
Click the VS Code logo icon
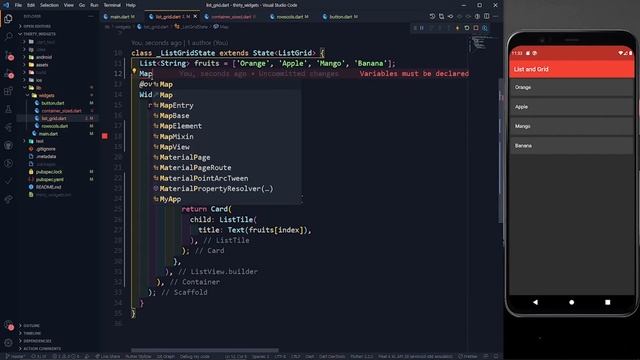pos(6,5)
